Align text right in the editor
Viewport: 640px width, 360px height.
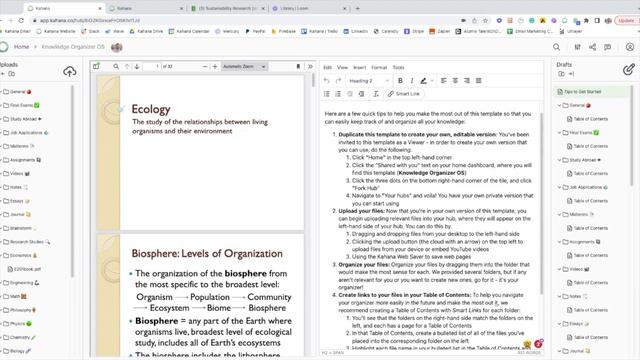[x=467, y=81]
